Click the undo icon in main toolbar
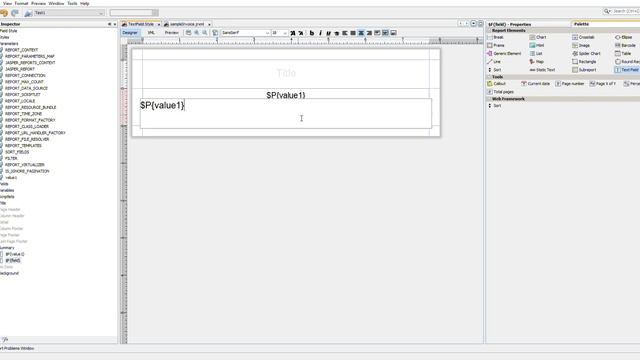 4,13
